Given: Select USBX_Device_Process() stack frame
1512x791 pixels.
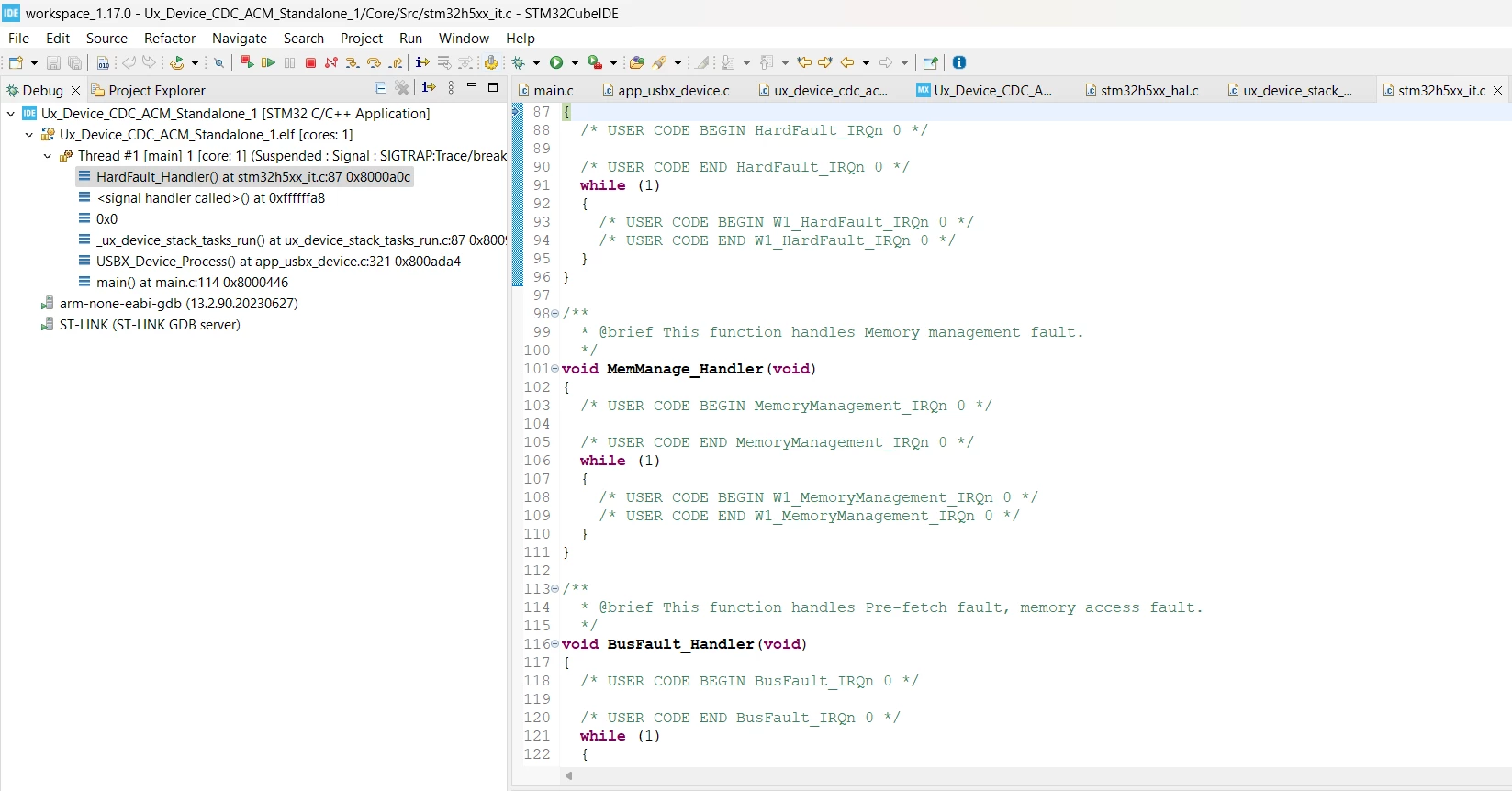Looking at the screenshot, I should pos(270,262).
